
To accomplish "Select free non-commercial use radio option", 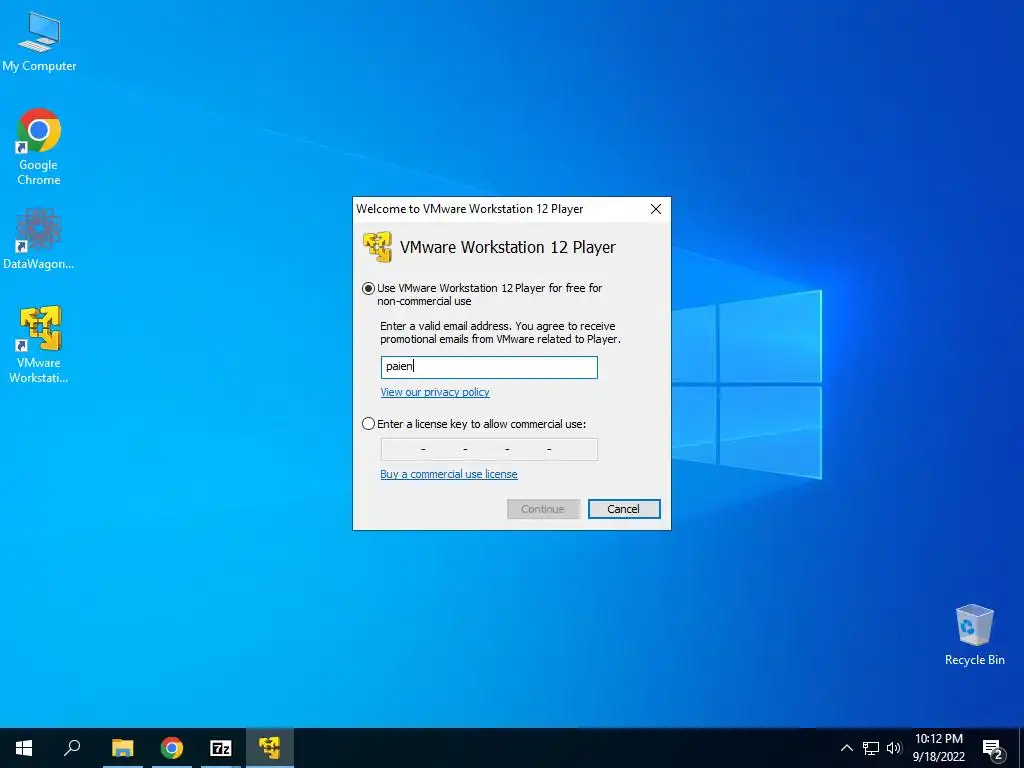I will tap(368, 289).
